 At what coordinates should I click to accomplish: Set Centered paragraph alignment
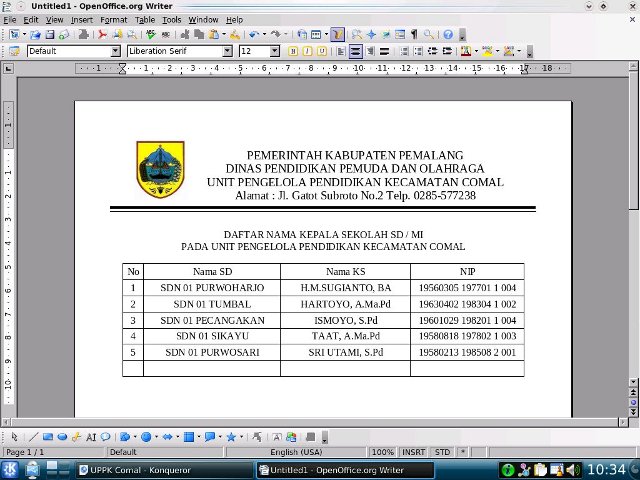(x=356, y=51)
